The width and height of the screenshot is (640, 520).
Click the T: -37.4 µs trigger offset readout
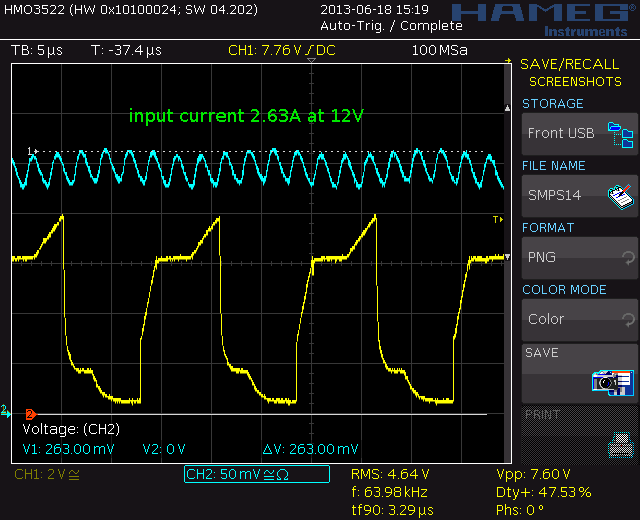click(126, 50)
